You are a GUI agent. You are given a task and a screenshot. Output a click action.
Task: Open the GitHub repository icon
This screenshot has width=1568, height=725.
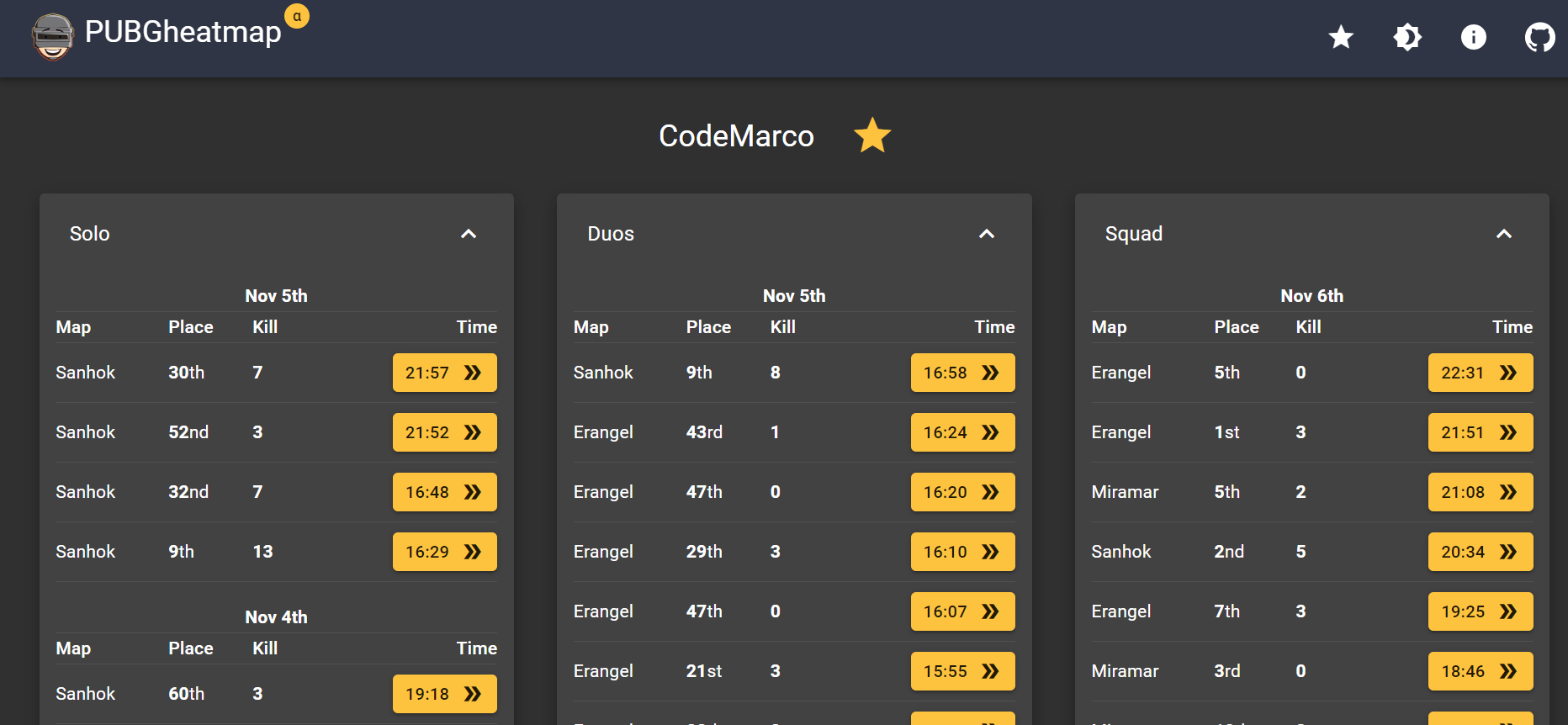coord(1540,37)
